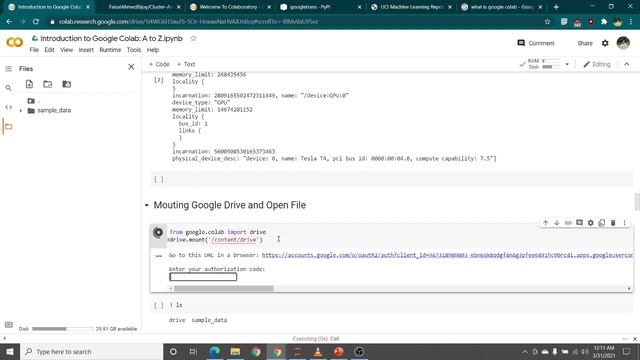640x360 pixels.
Task: Copy link to the cell
Action: coord(568,223)
